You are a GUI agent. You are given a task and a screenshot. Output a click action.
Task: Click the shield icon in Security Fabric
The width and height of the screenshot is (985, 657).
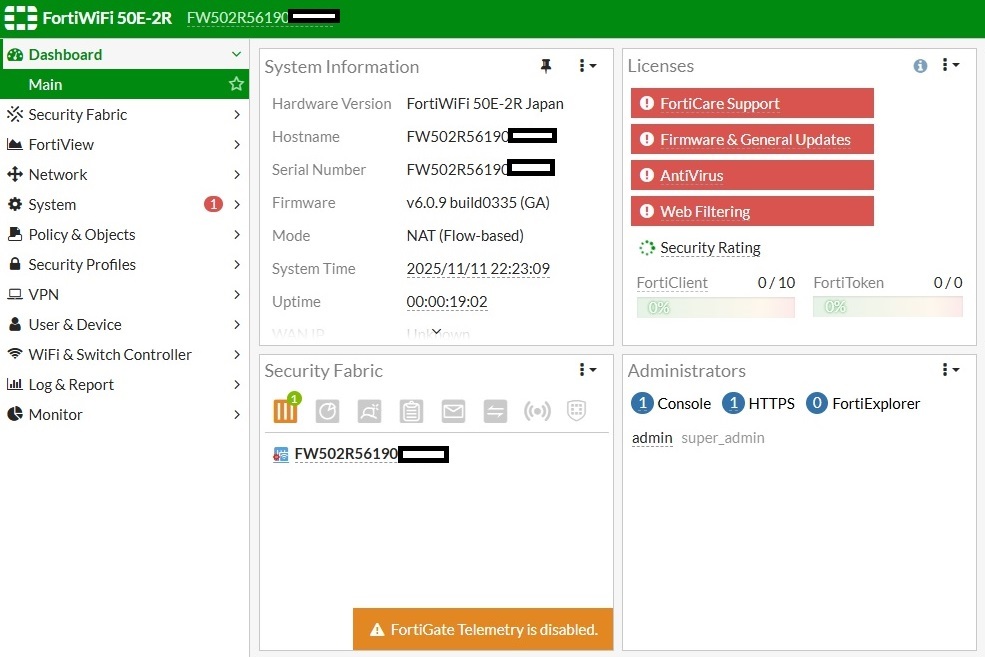[x=576, y=411]
